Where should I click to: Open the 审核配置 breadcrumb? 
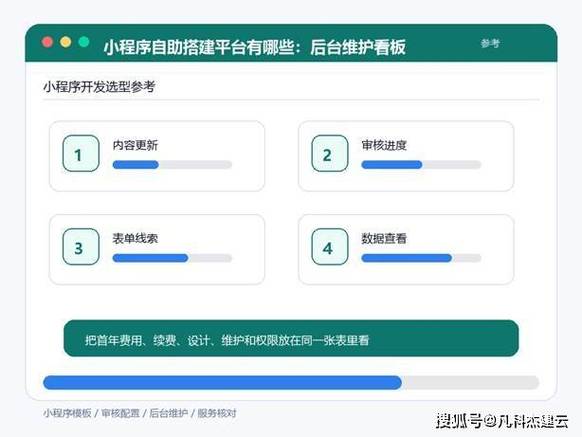(x=120, y=413)
